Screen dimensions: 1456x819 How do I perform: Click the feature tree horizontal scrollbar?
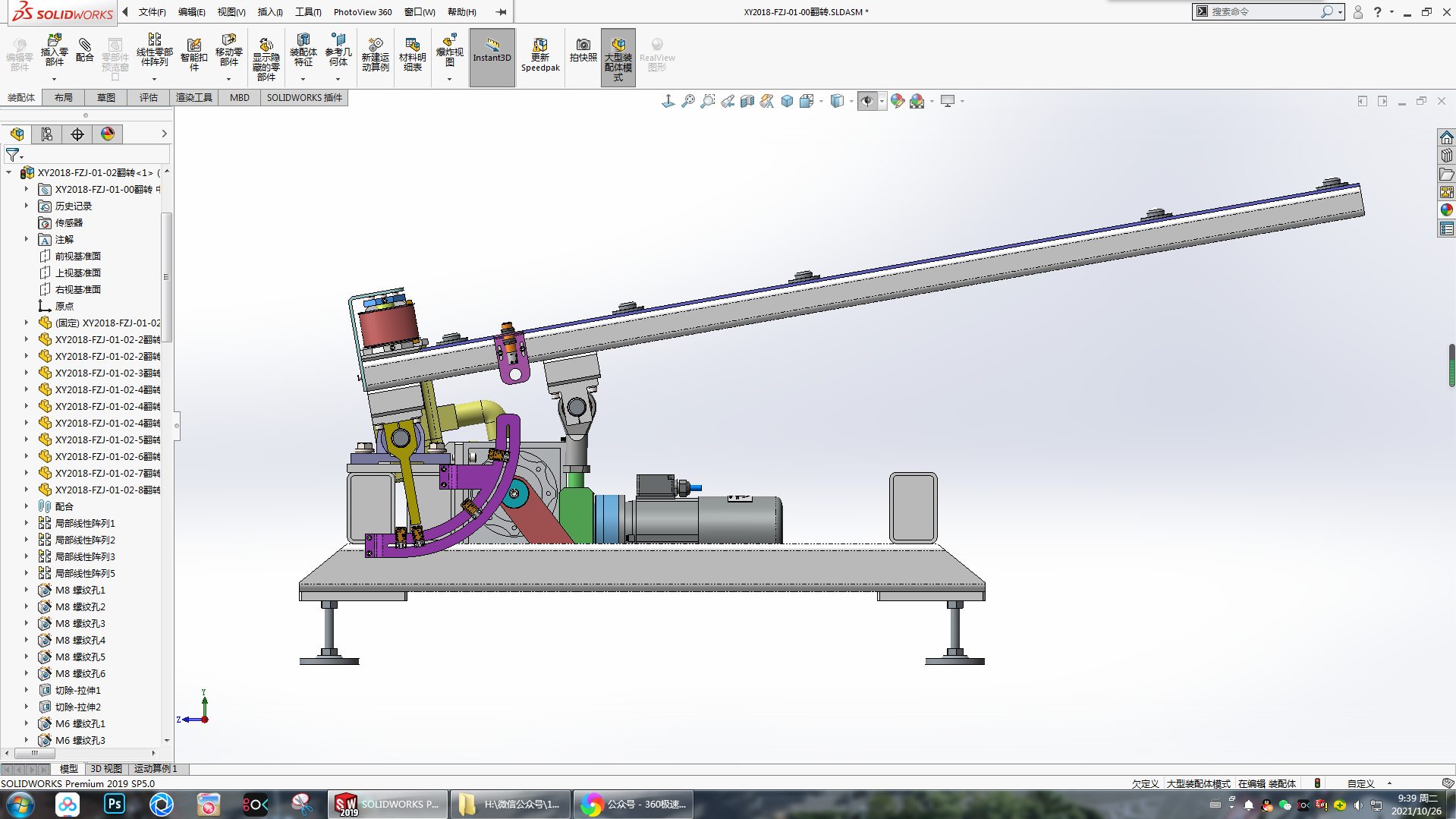coord(34,754)
